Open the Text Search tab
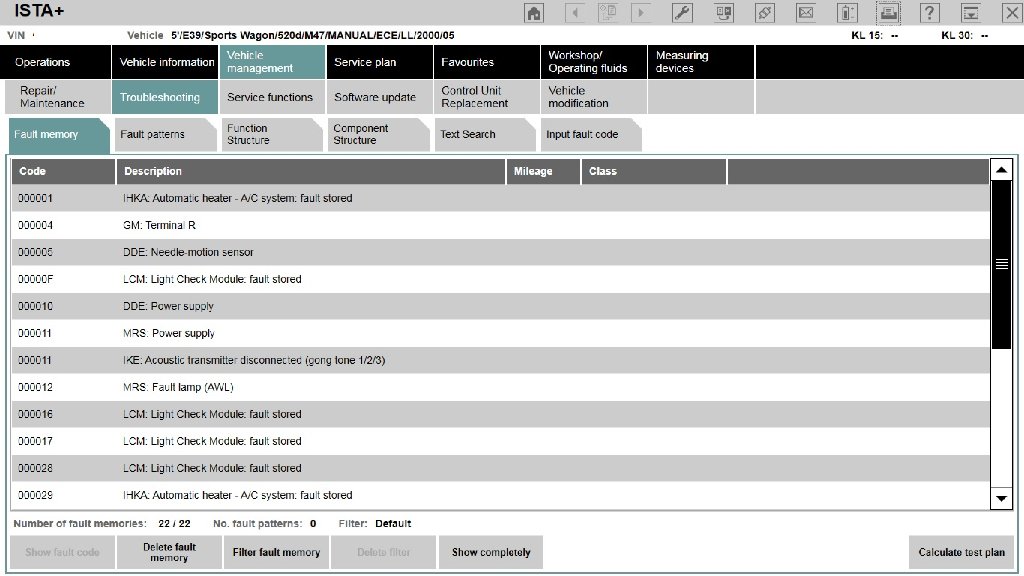Screen dimensions: 1024x576 [x=485, y=135]
